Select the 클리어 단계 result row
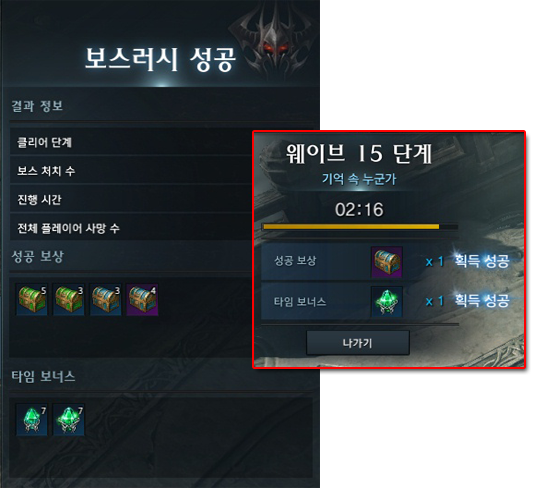 coord(131,142)
